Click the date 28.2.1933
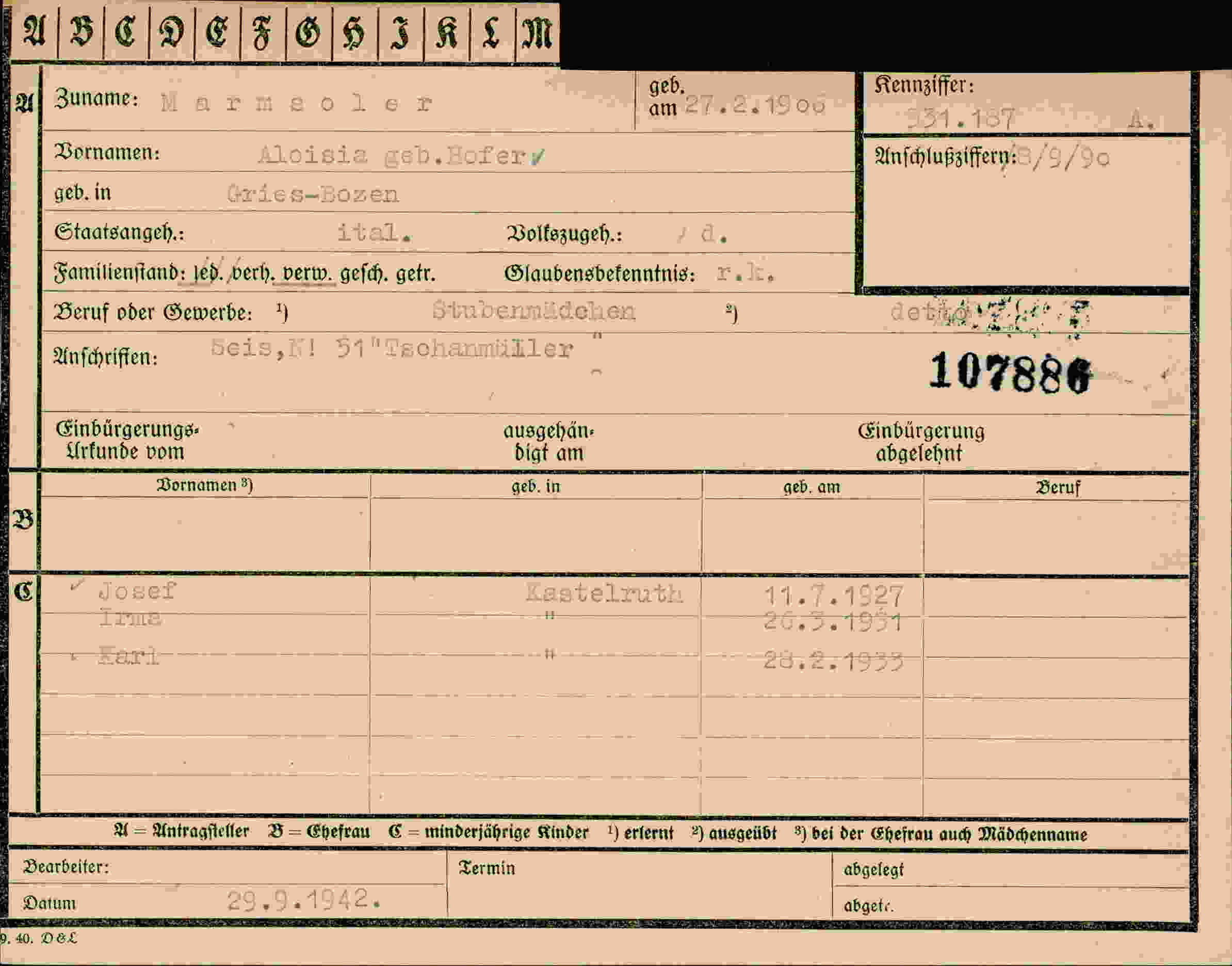The height and width of the screenshot is (966, 1232). click(833, 660)
